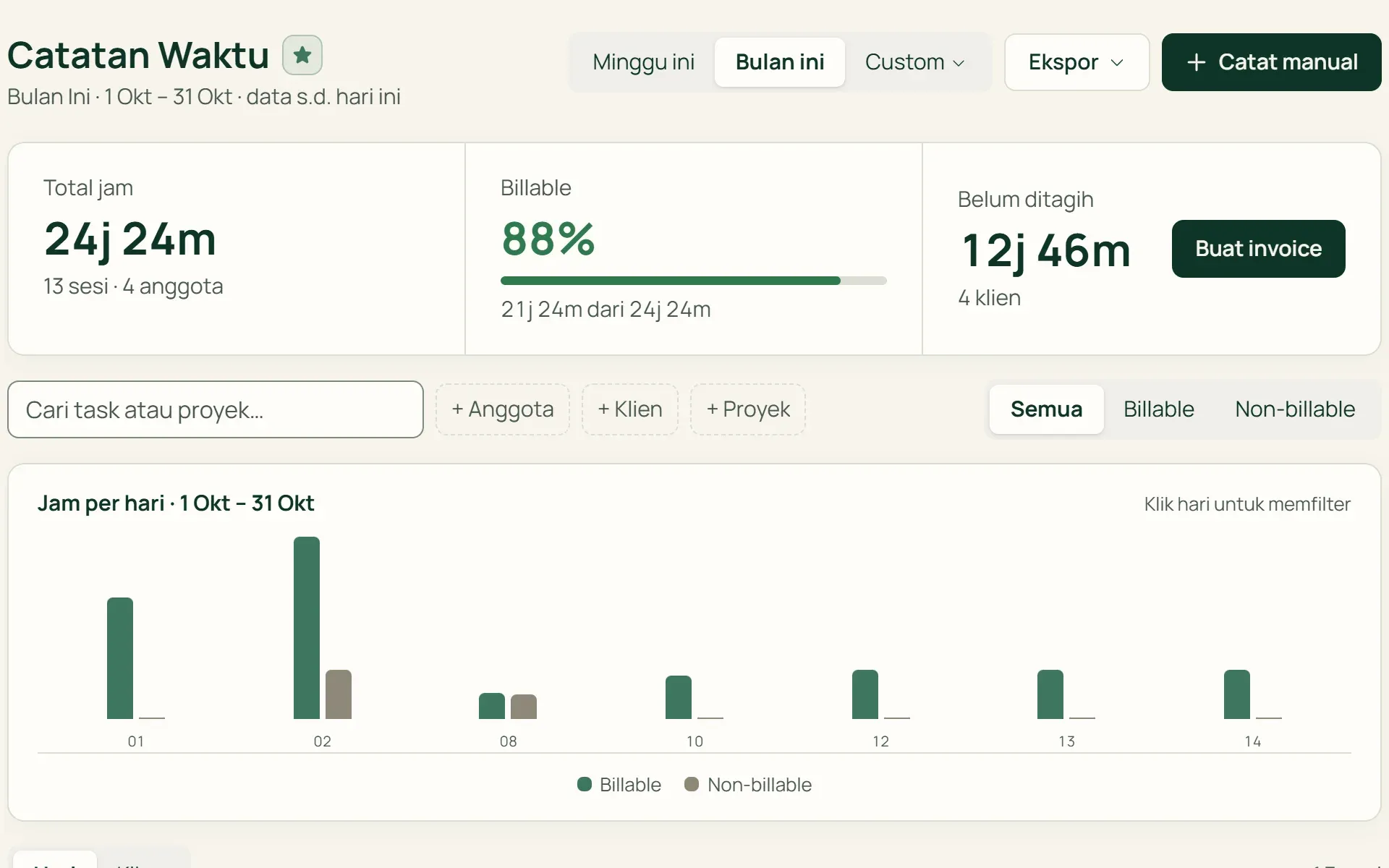This screenshot has height=868, width=1389.
Task: Click the billable bar for day 10
Action: 679,697
